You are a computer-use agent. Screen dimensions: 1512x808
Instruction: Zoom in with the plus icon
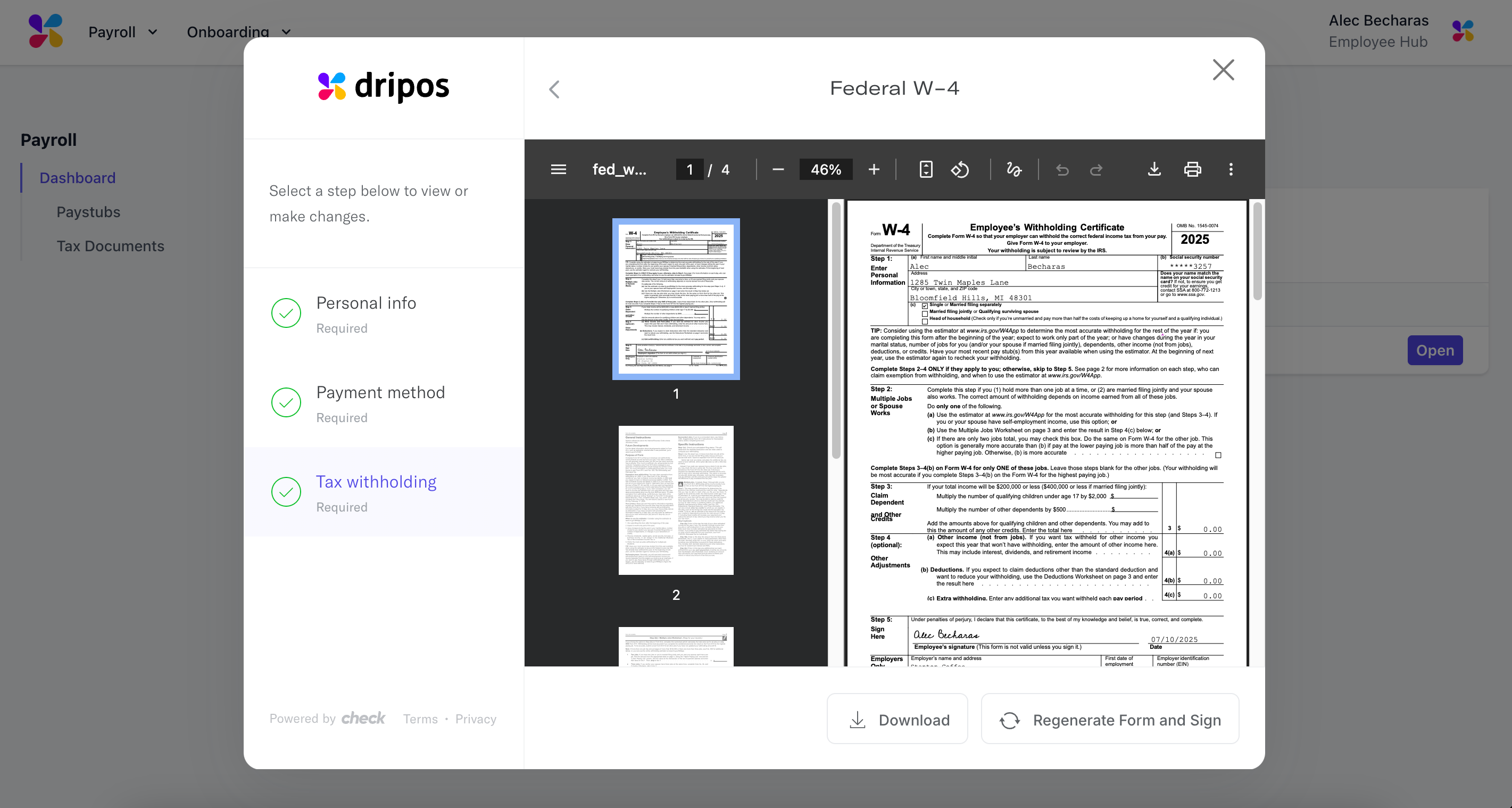(x=874, y=170)
